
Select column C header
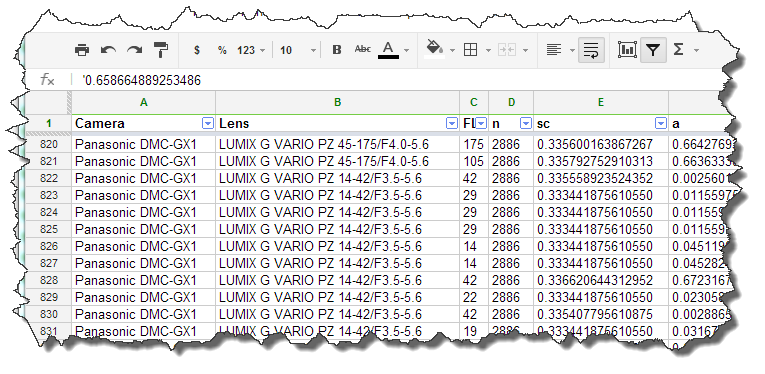click(x=474, y=102)
